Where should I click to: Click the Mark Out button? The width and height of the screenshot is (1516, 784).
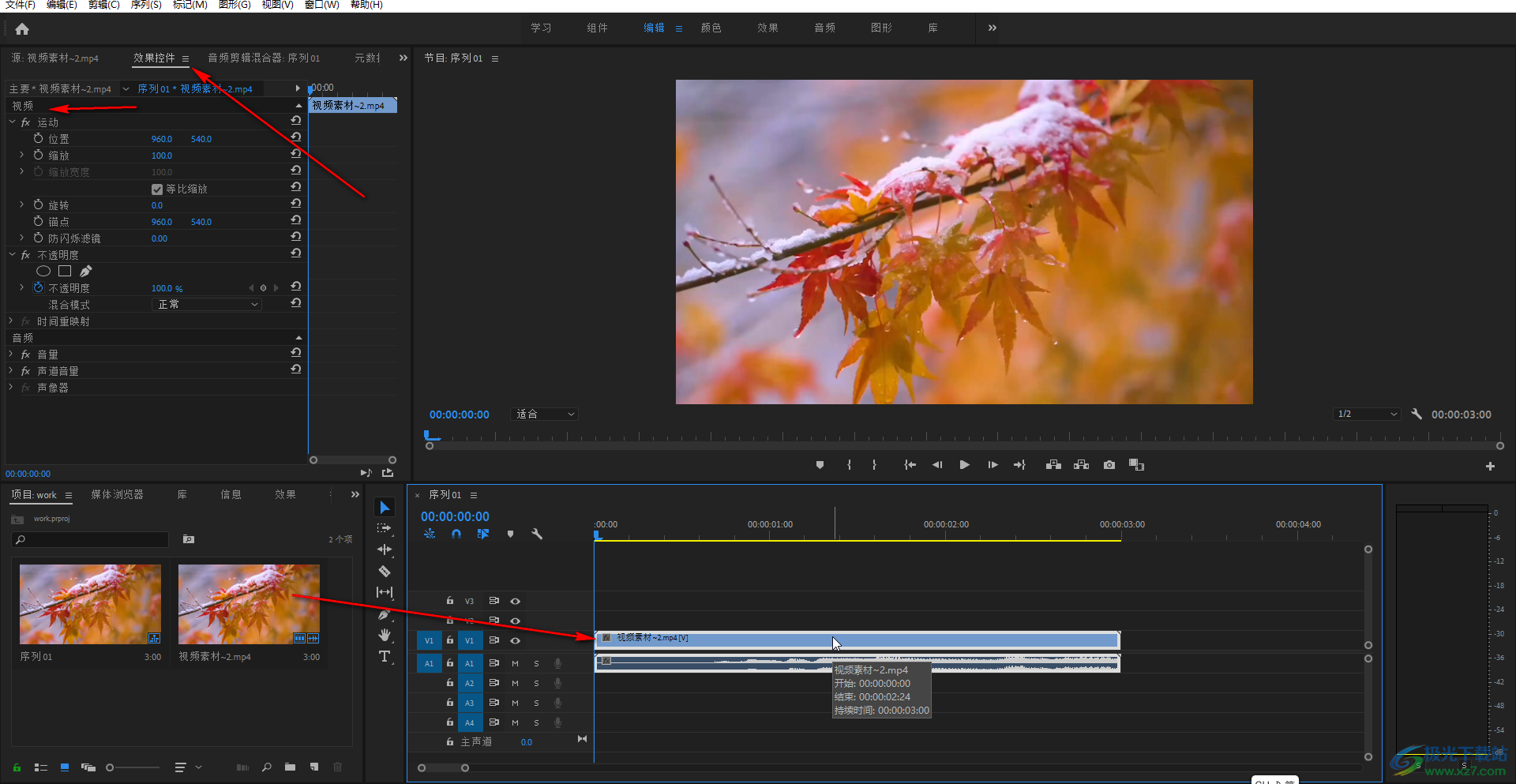tap(874, 465)
